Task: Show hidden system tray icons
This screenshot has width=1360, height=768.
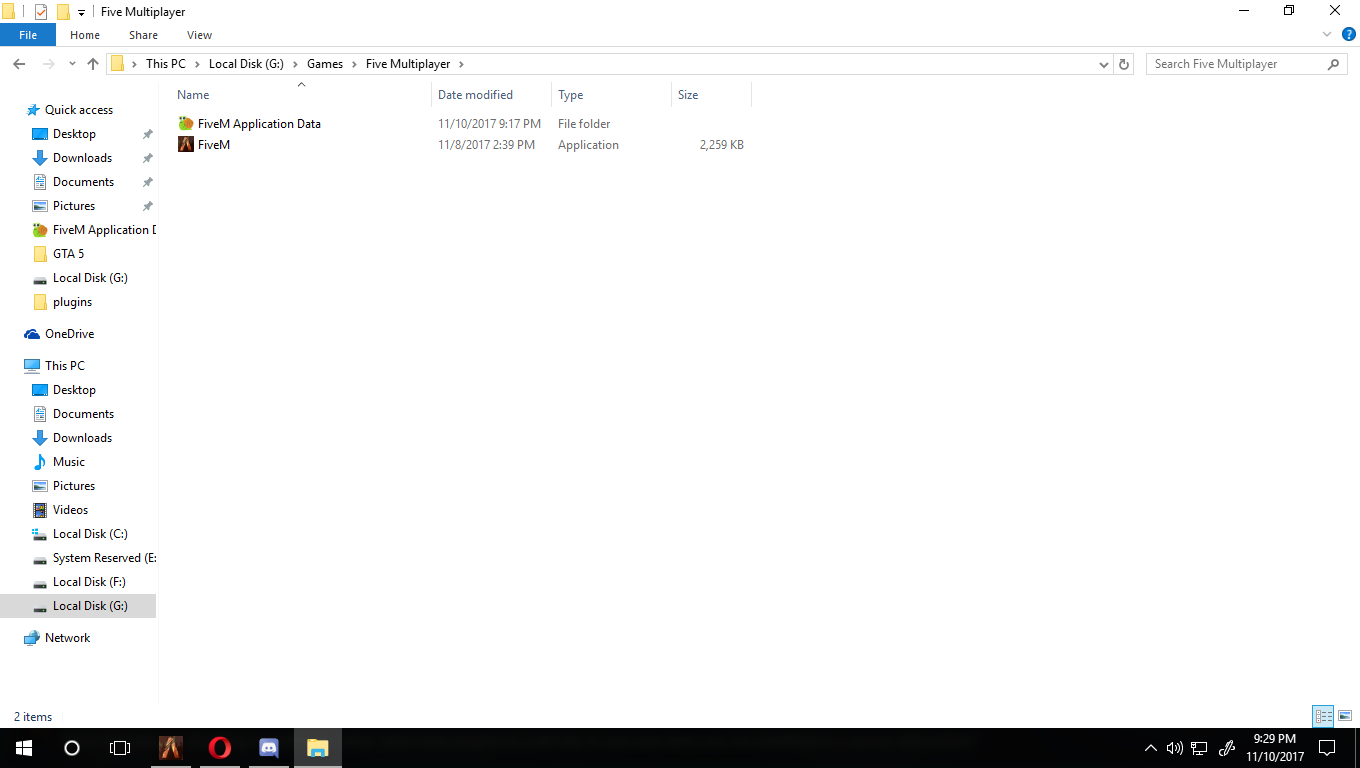Action: (x=1150, y=748)
